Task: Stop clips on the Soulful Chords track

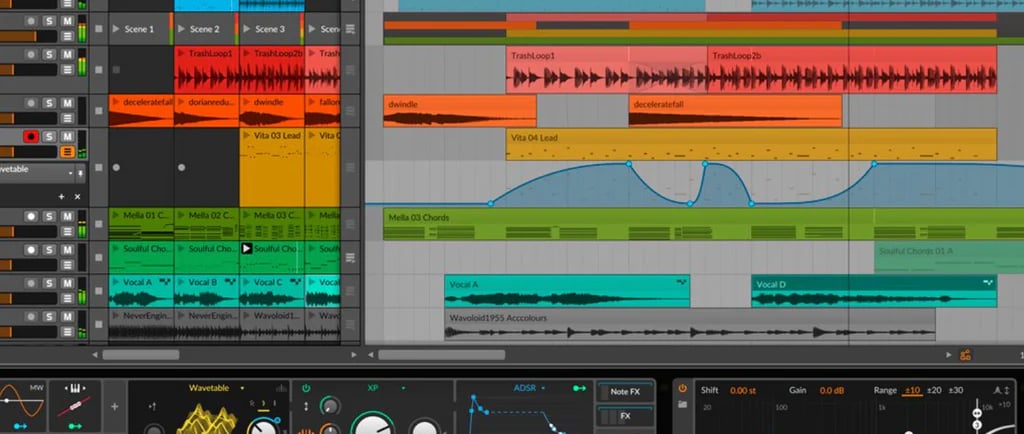Action: [99, 257]
